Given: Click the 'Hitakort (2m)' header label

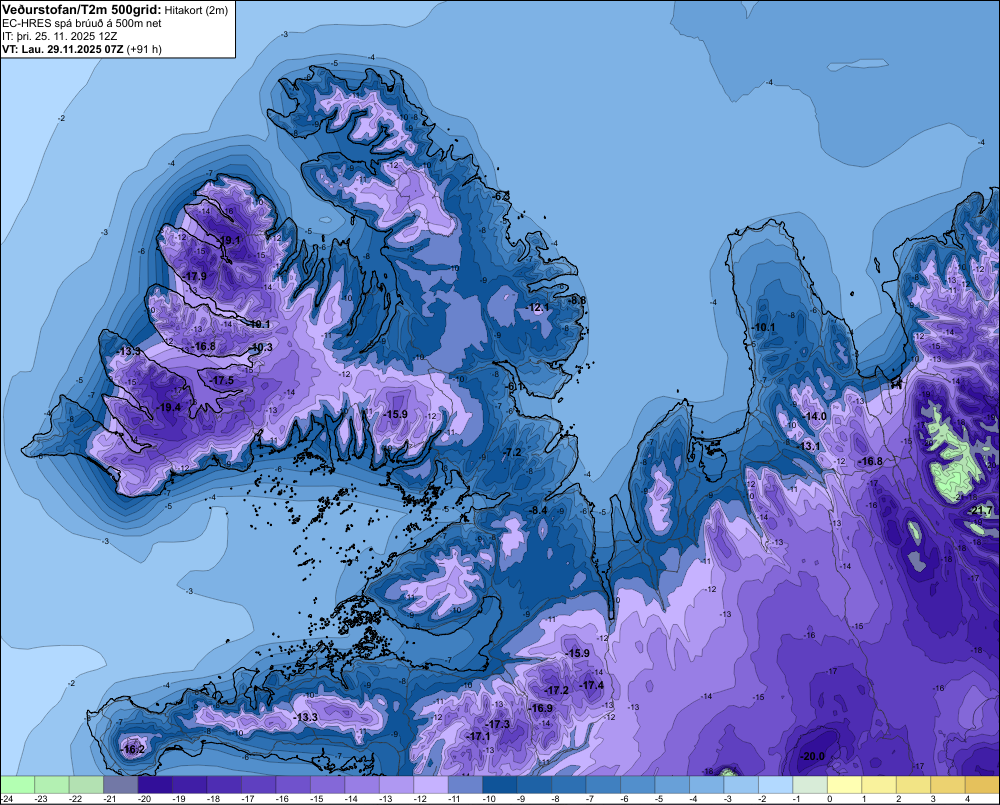Looking at the screenshot, I should 196,10.
